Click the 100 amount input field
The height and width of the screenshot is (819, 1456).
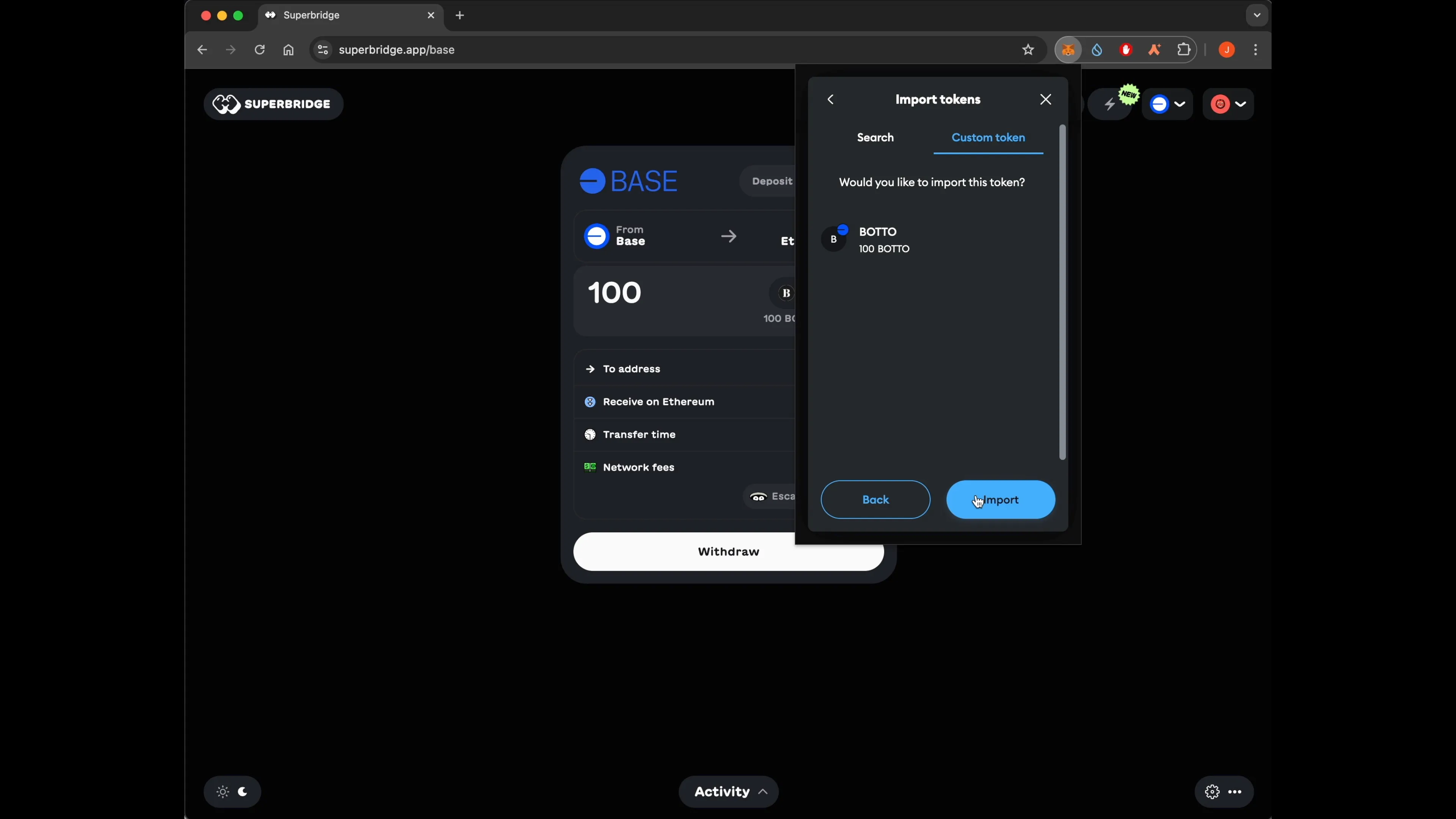point(614,293)
